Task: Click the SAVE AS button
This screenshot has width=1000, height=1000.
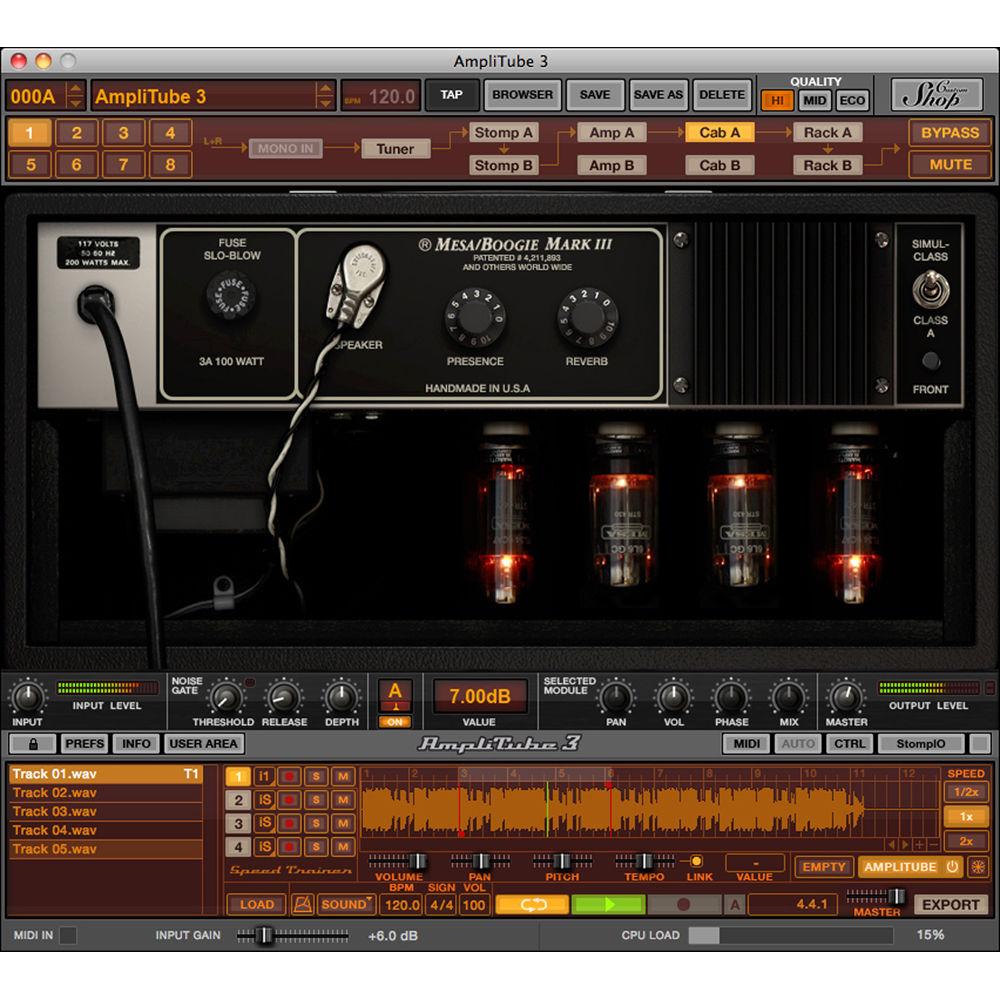Action: [x=658, y=94]
